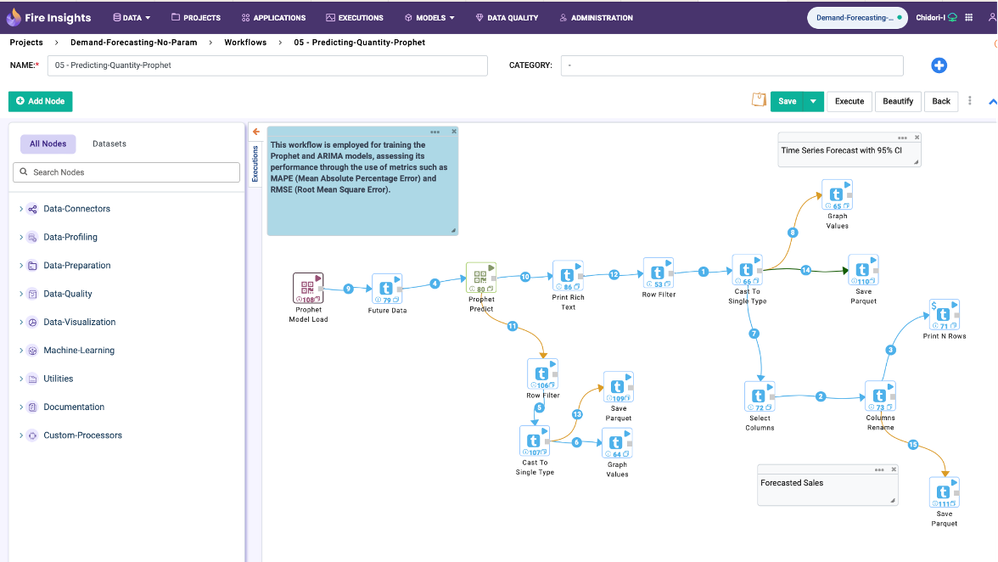
Task: Click the Add Node button
Action: [40, 101]
